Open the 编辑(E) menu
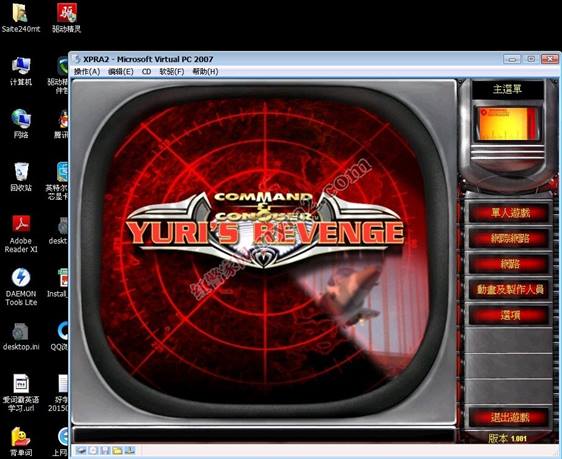562x459 pixels. point(120,72)
